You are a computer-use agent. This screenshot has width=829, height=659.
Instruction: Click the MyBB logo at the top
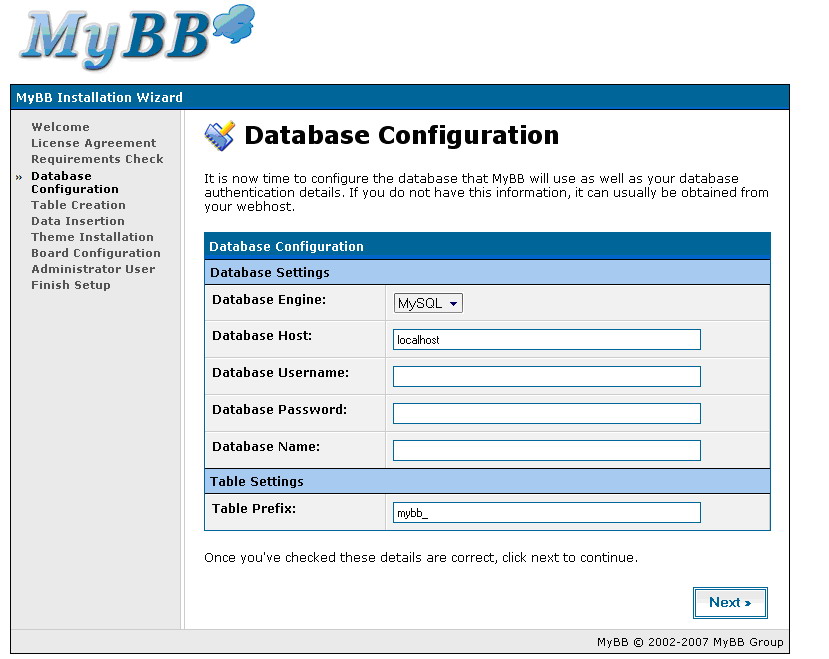click(137, 38)
